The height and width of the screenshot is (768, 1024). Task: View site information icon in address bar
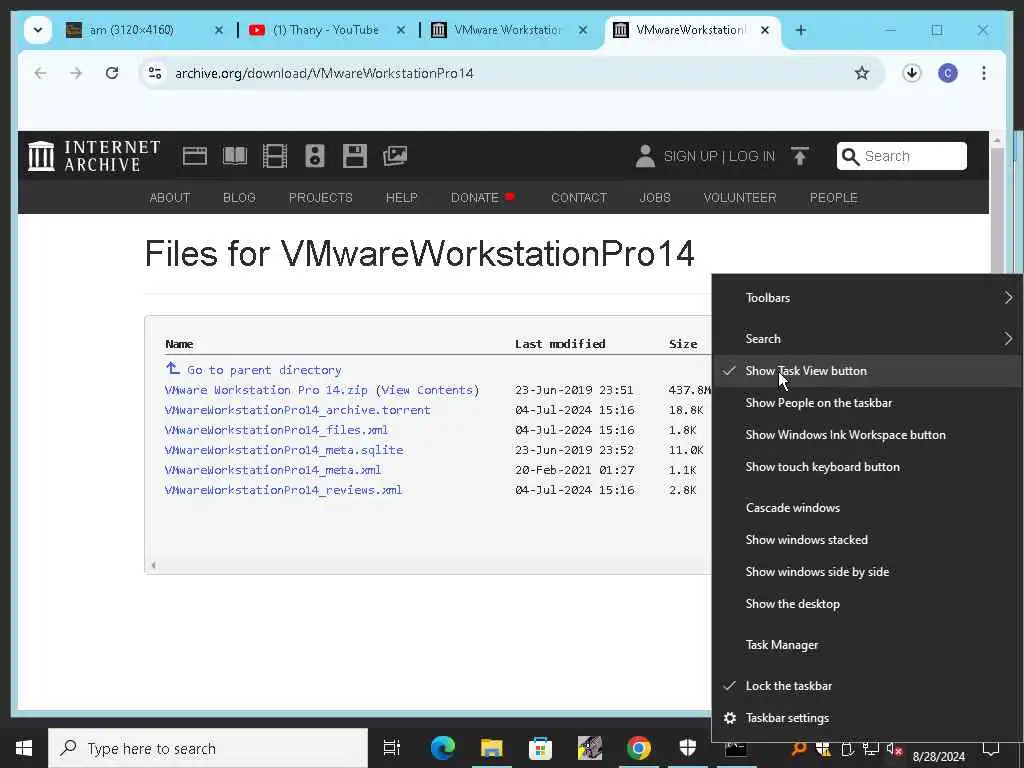tap(155, 73)
